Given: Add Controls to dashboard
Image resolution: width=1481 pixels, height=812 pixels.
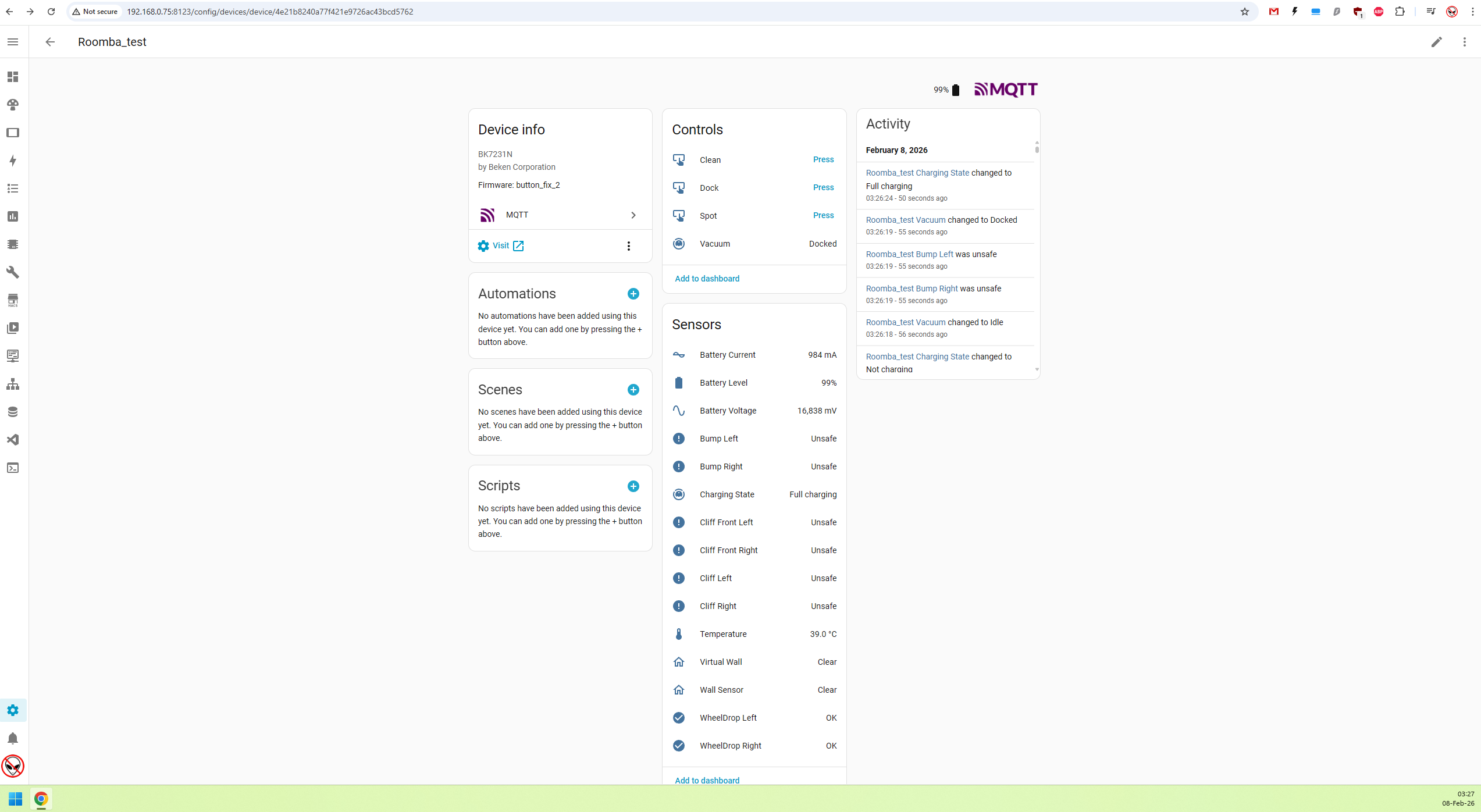Looking at the screenshot, I should click(707, 279).
